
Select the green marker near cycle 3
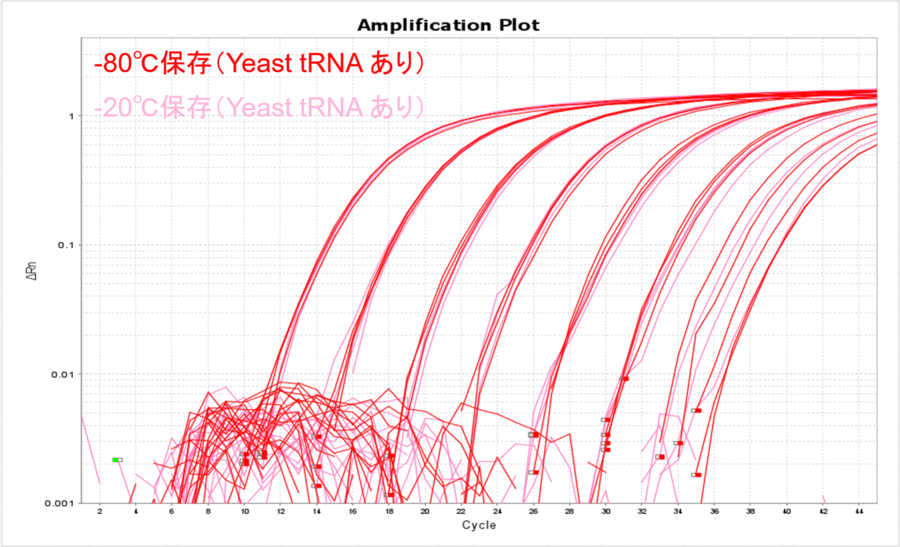117,460
